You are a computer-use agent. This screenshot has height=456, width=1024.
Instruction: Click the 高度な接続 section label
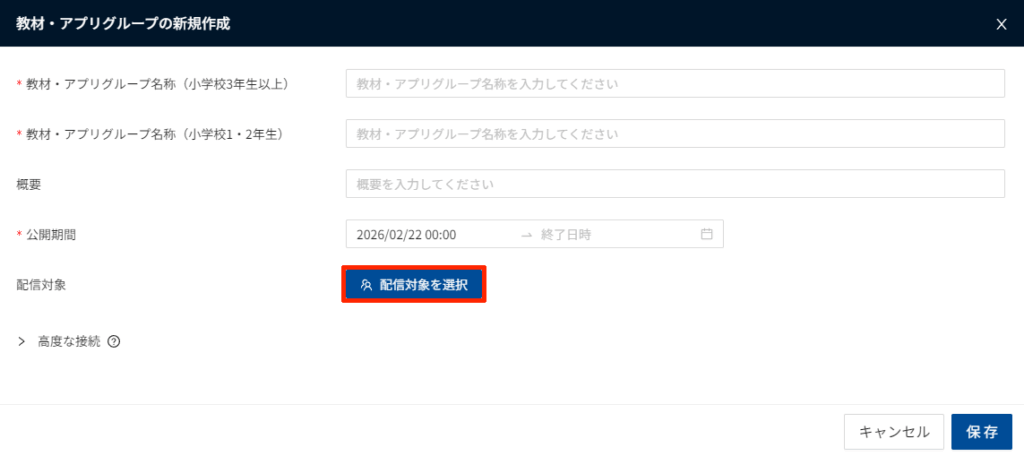tap(68, 341)
